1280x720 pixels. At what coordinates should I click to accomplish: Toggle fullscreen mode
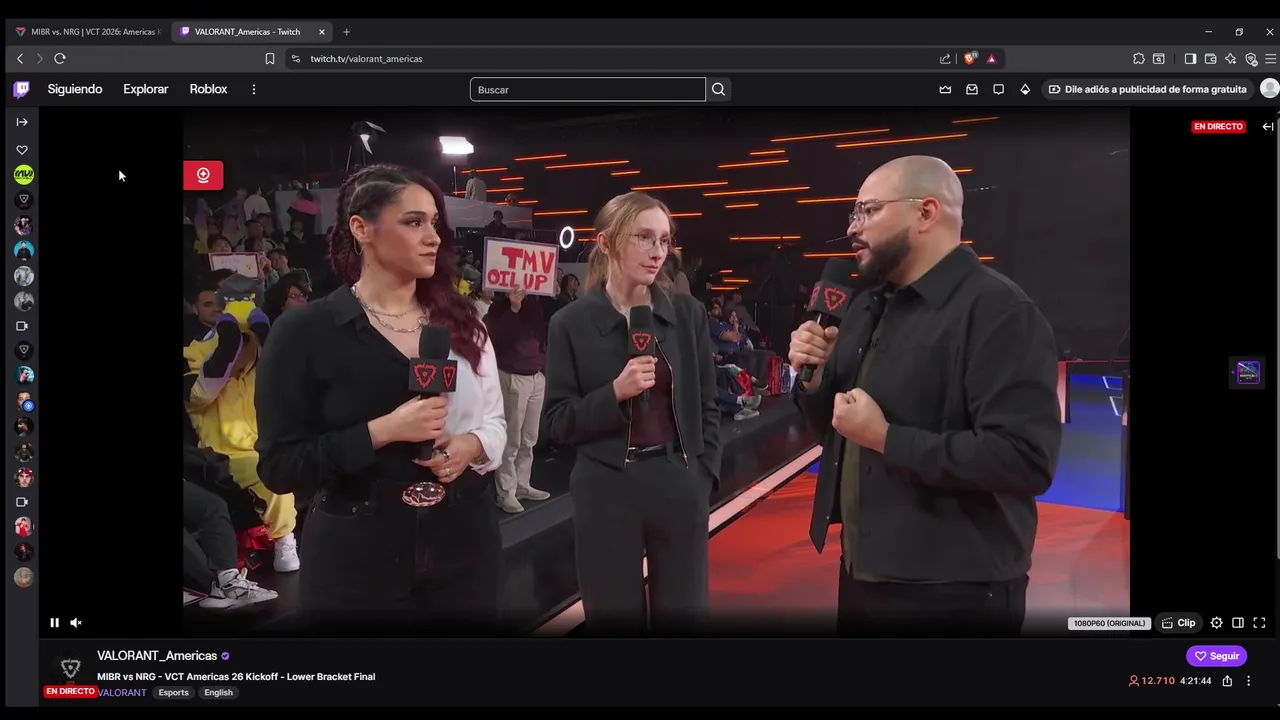[x=1259, y=623]
